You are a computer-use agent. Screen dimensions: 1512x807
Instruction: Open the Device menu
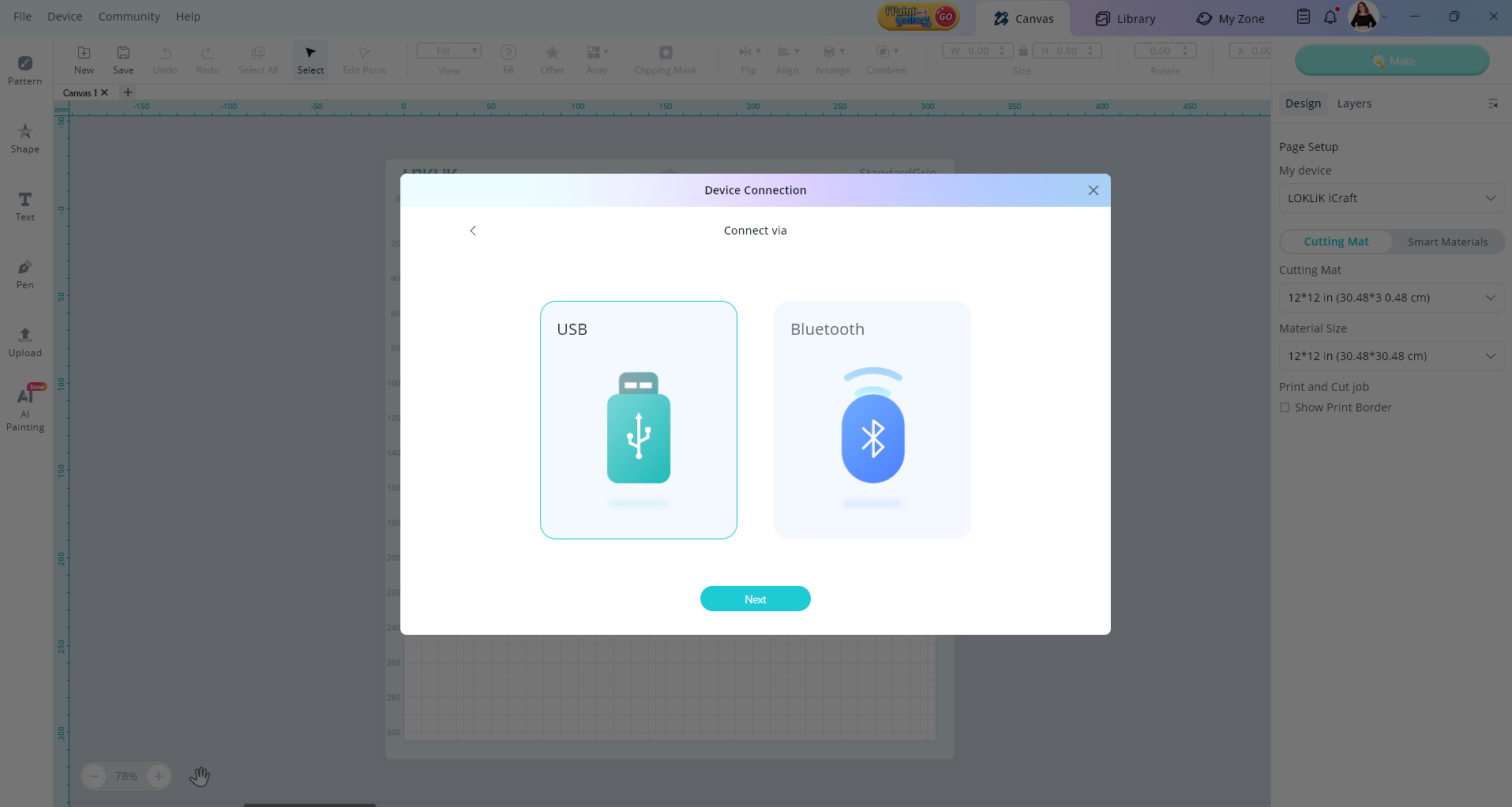click(65, 17)
